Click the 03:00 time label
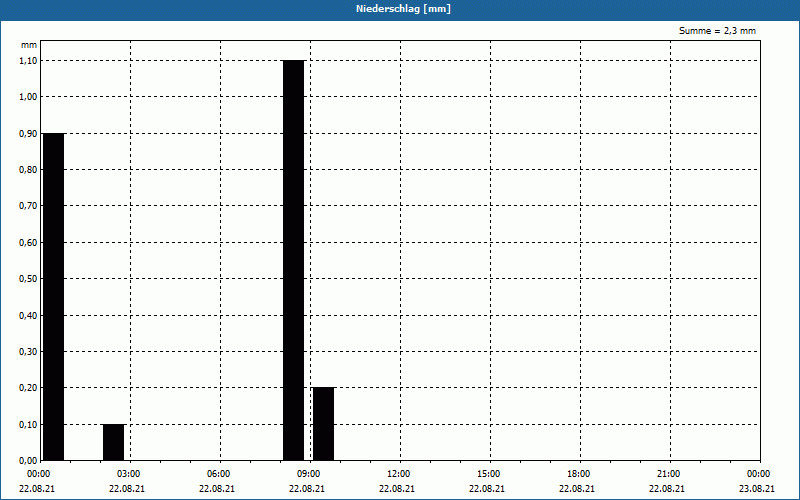The image size is (800, 500). 129,474
